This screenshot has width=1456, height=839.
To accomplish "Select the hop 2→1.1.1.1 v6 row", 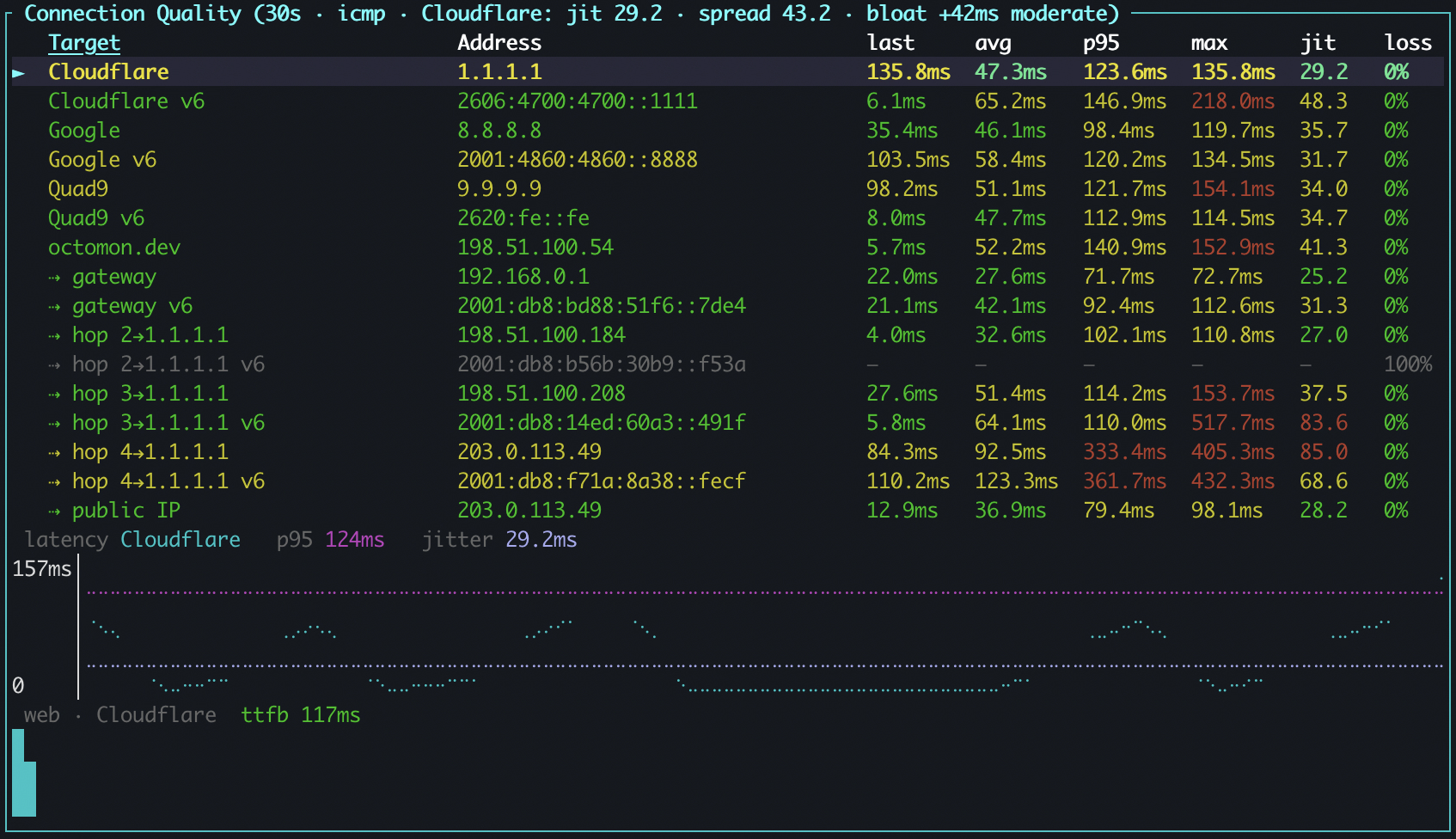I will point(727,364).
